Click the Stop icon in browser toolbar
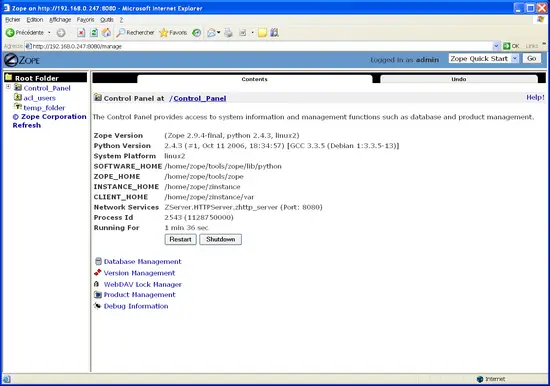 click(x=81, y=33)
